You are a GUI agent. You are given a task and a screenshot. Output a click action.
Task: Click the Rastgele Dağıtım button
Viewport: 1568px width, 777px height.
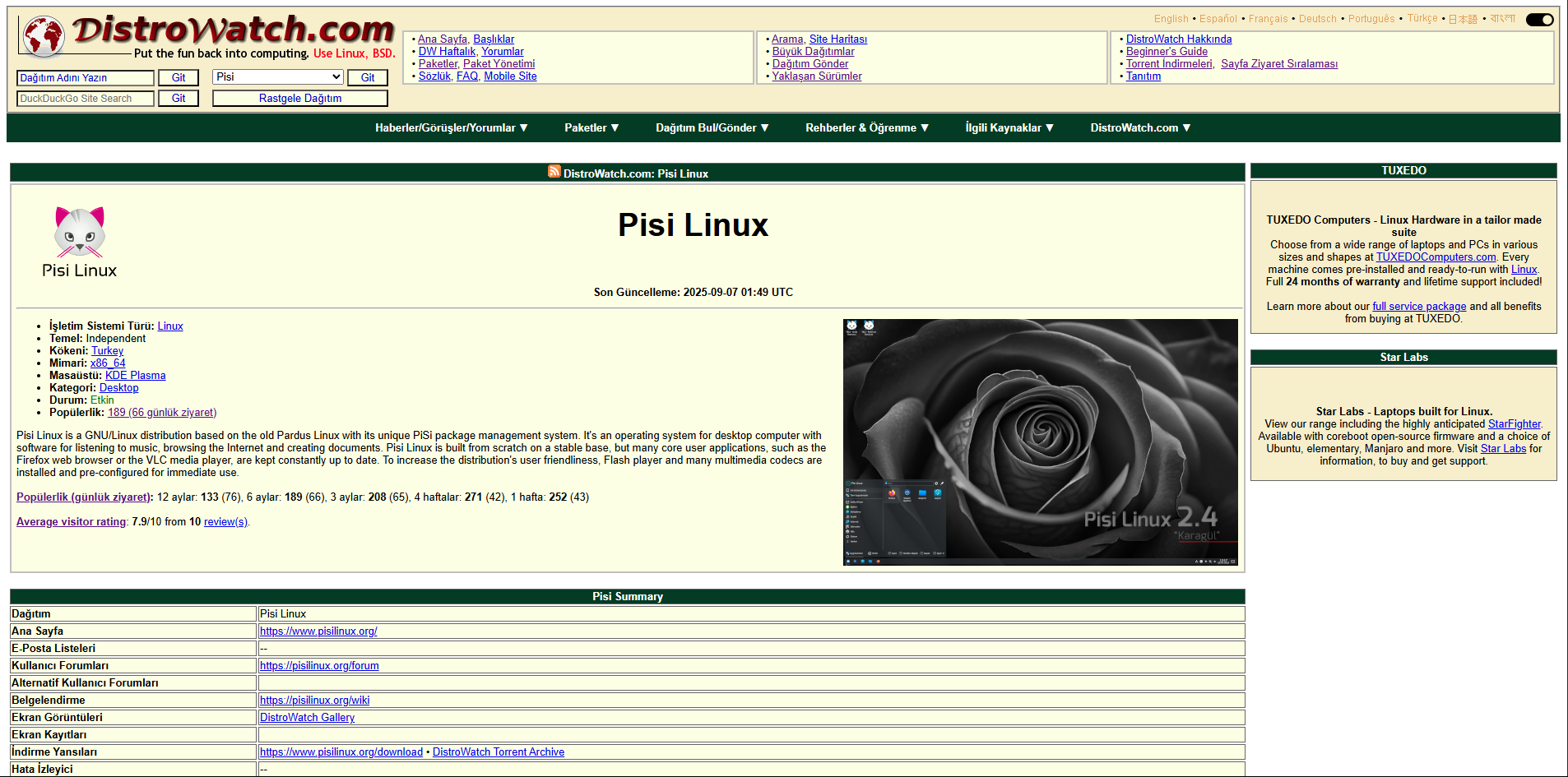pyautogui.click(x=300, y=99)
